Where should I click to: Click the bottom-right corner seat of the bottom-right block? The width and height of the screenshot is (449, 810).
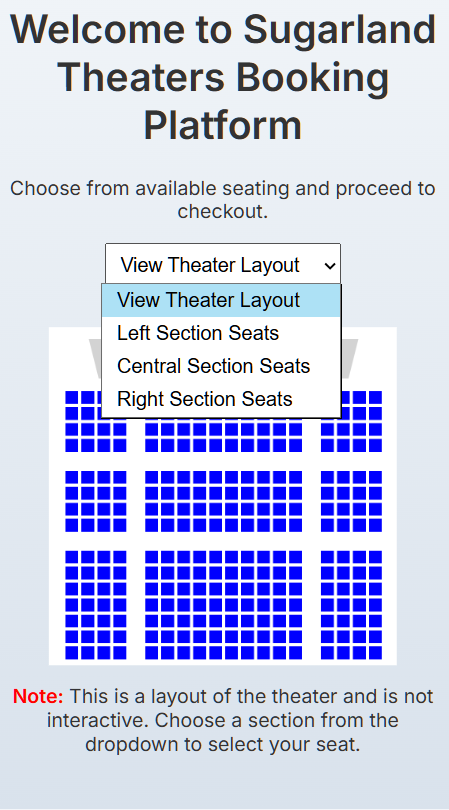[x=375, y=653]
